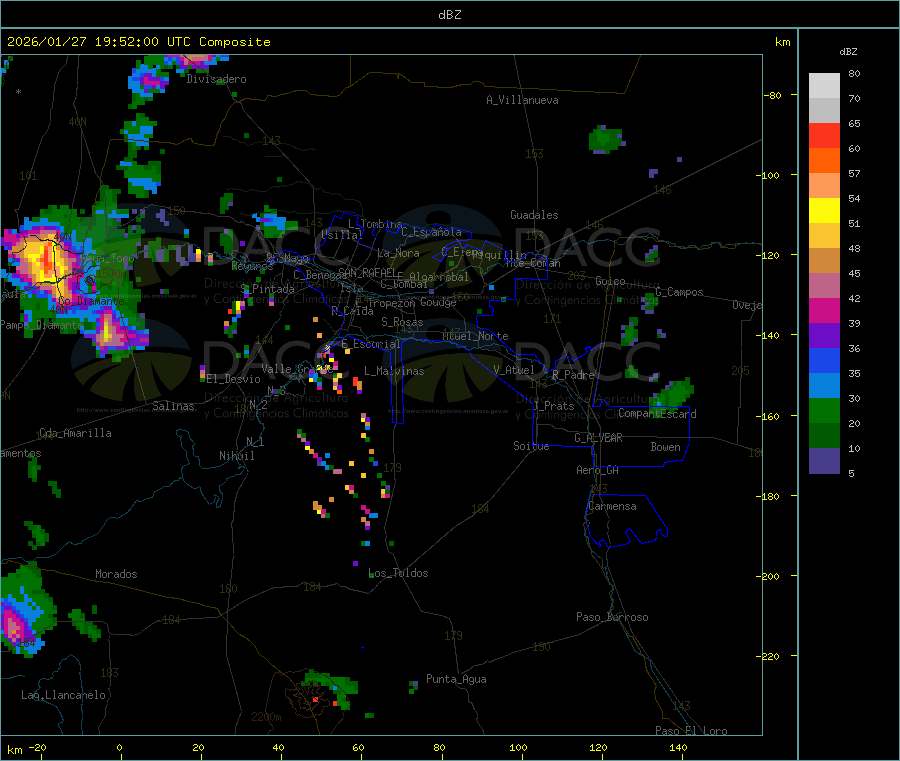Viewport: 900px width, 761px height.
Task: Click the A_Villanueva place label
Action: coord(522,100)
